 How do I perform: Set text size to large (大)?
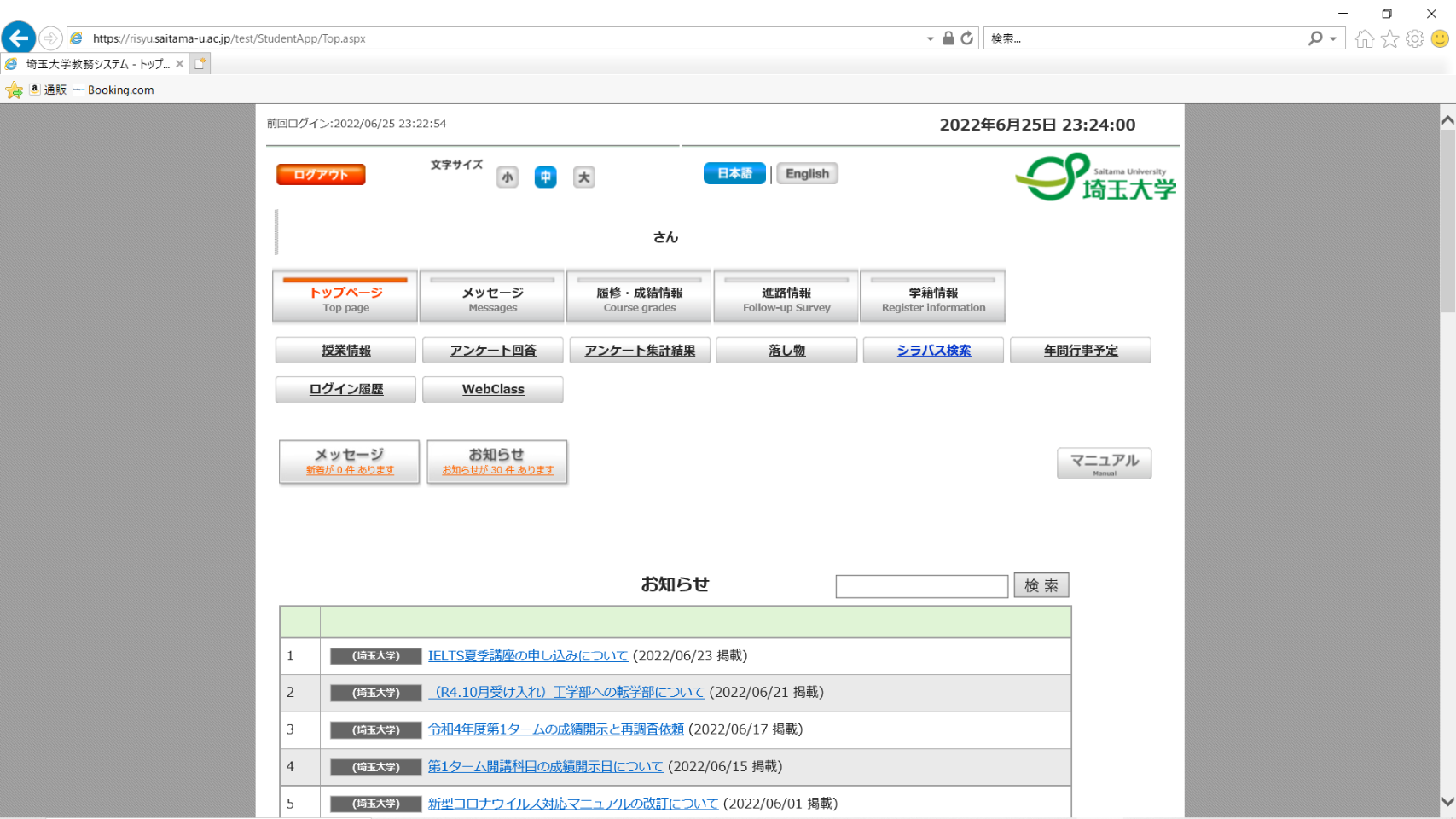point(583,177)
